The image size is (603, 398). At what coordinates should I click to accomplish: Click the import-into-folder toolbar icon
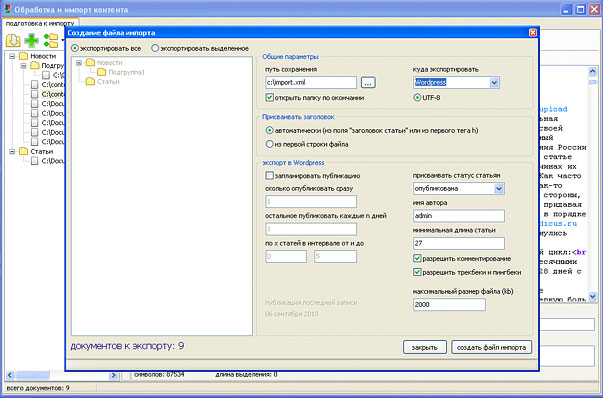point(13,41)
